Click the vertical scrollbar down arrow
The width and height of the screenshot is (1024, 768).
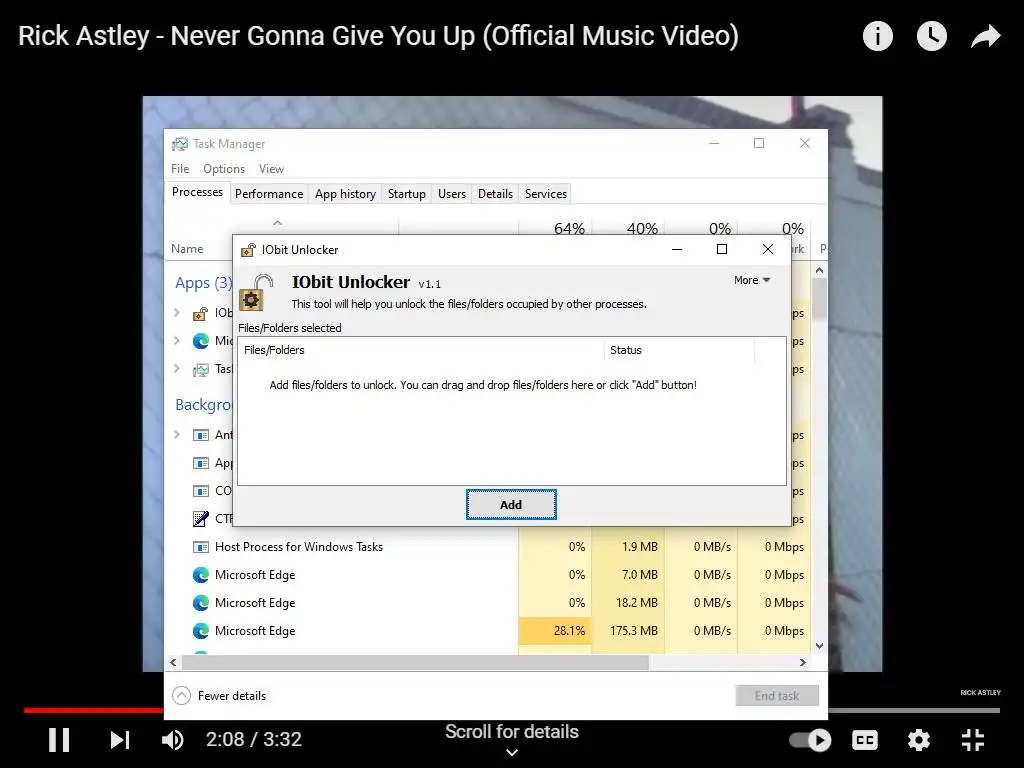click(x=820, y=647)
